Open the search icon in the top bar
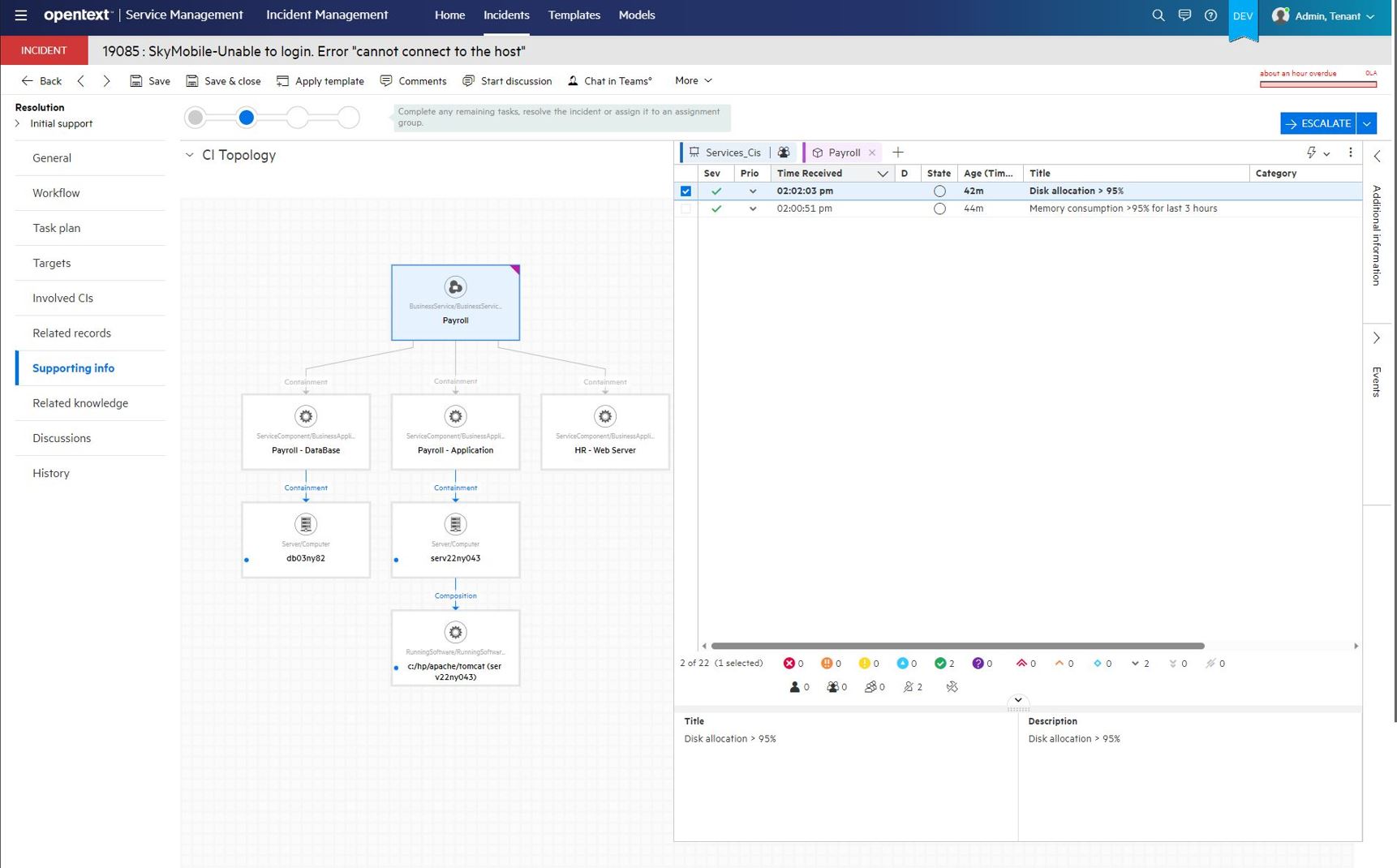1397x868 pixels. (1158, 15)
